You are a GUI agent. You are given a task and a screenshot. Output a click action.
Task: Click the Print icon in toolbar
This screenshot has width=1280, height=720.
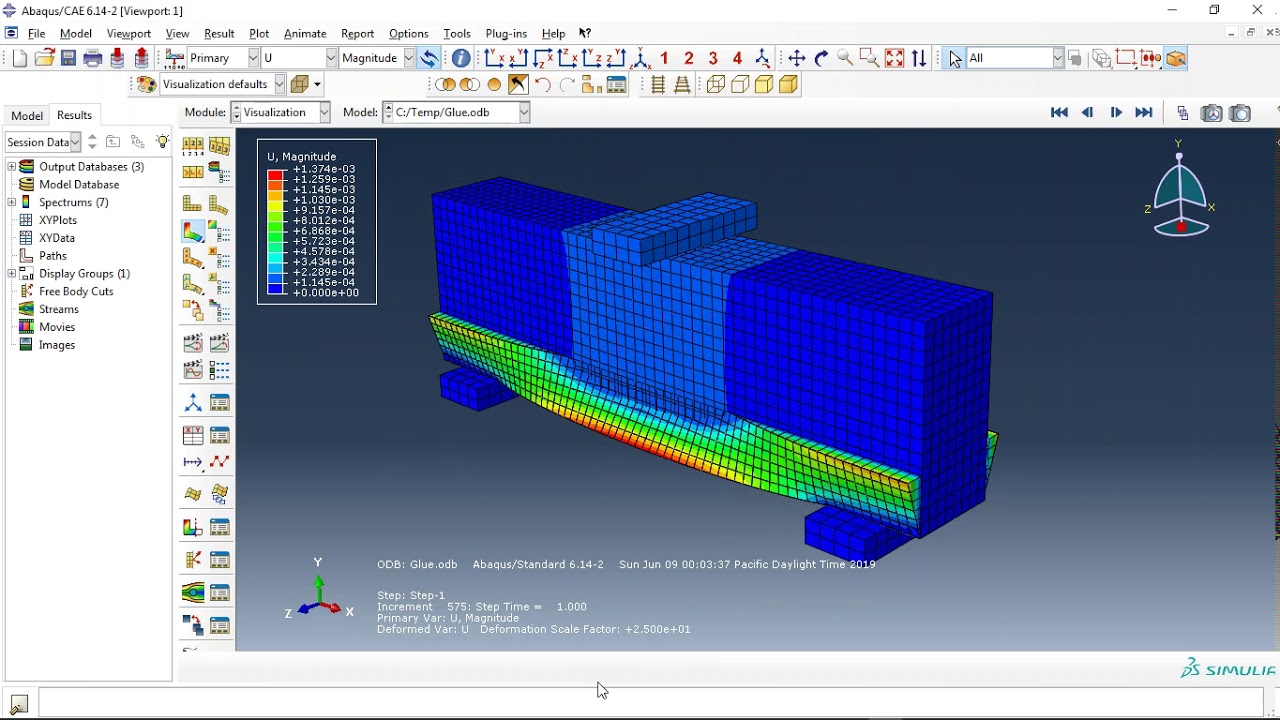(x=93, y=58)
